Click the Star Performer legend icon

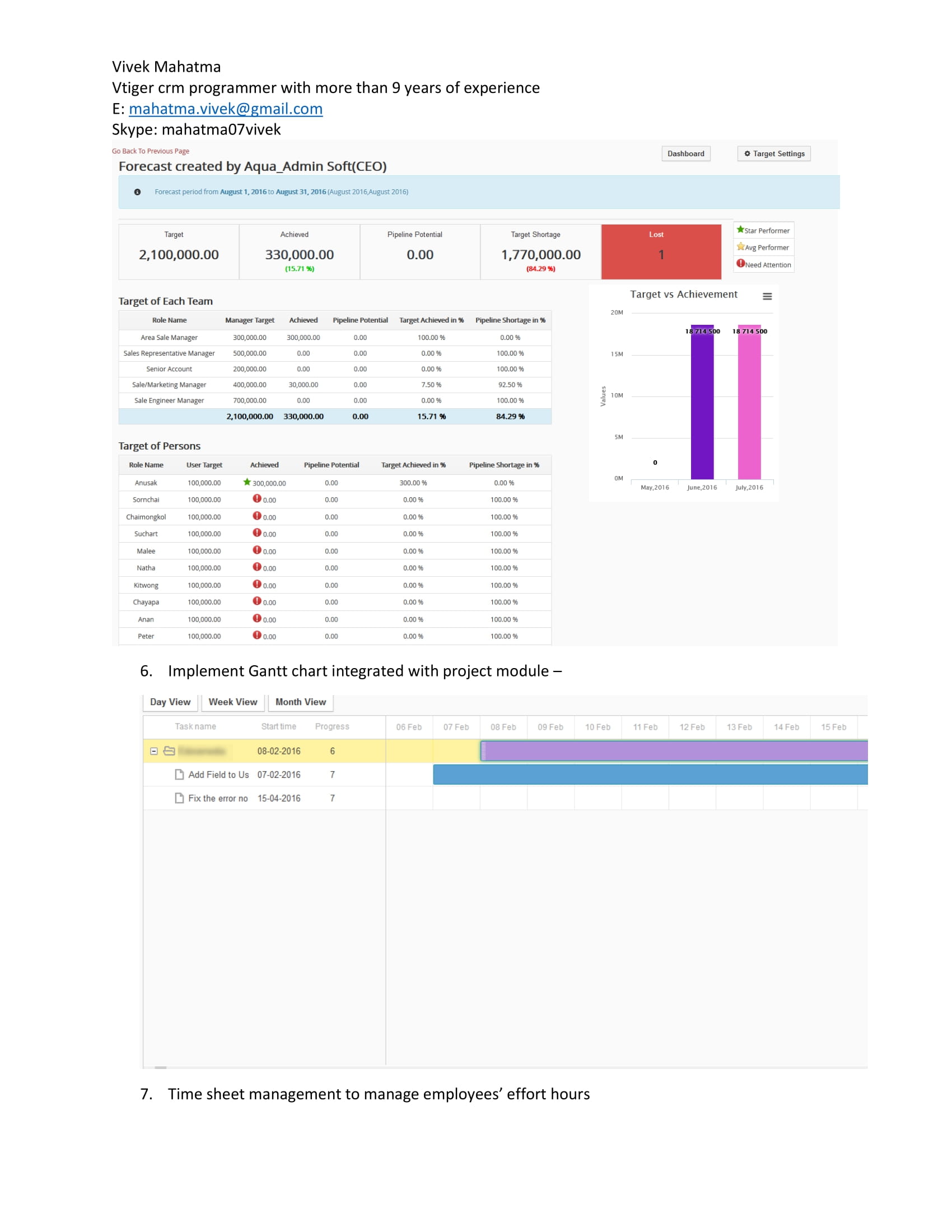tap(740, 230)
